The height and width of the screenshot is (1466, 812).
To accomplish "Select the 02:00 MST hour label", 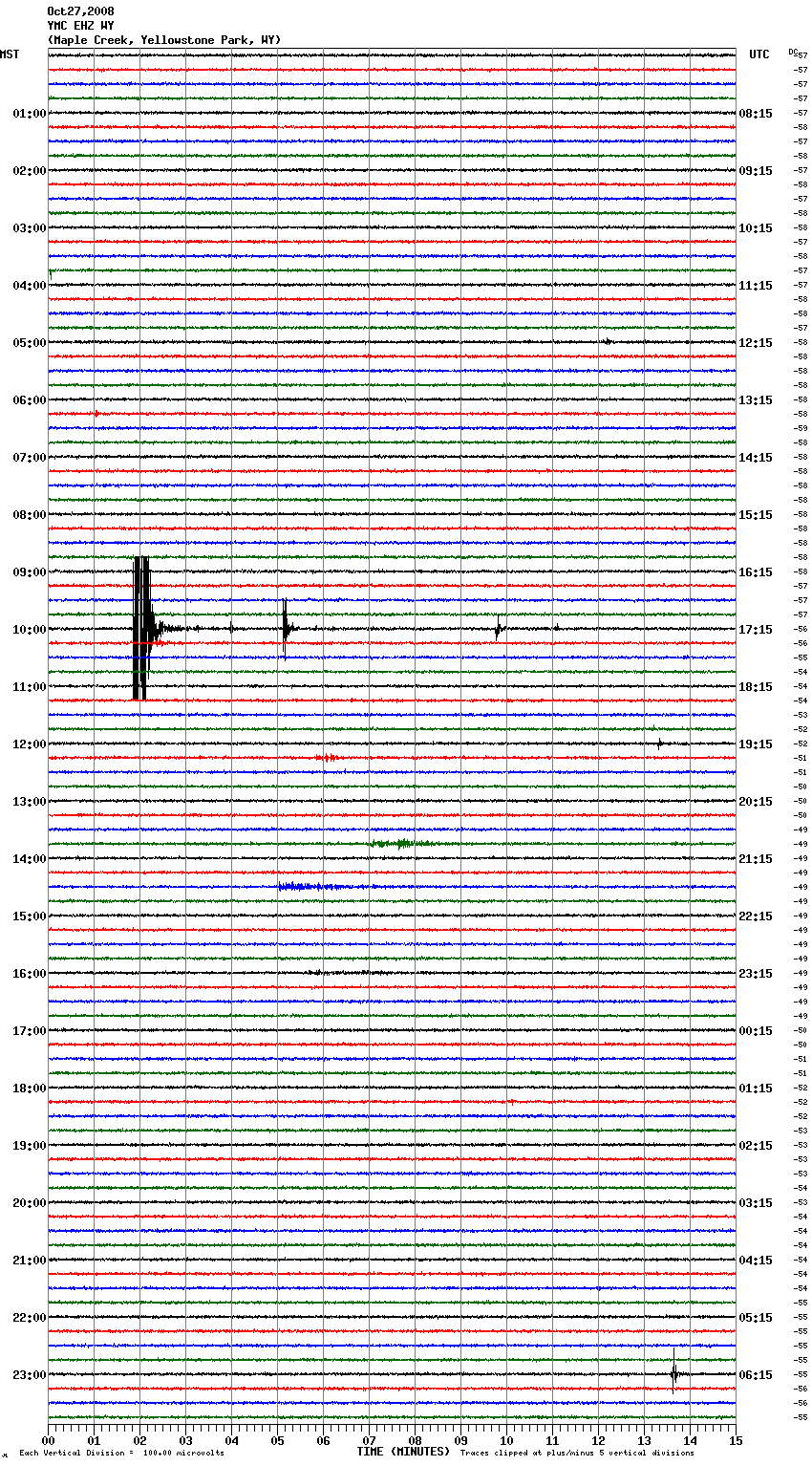I will click(29, 171).
